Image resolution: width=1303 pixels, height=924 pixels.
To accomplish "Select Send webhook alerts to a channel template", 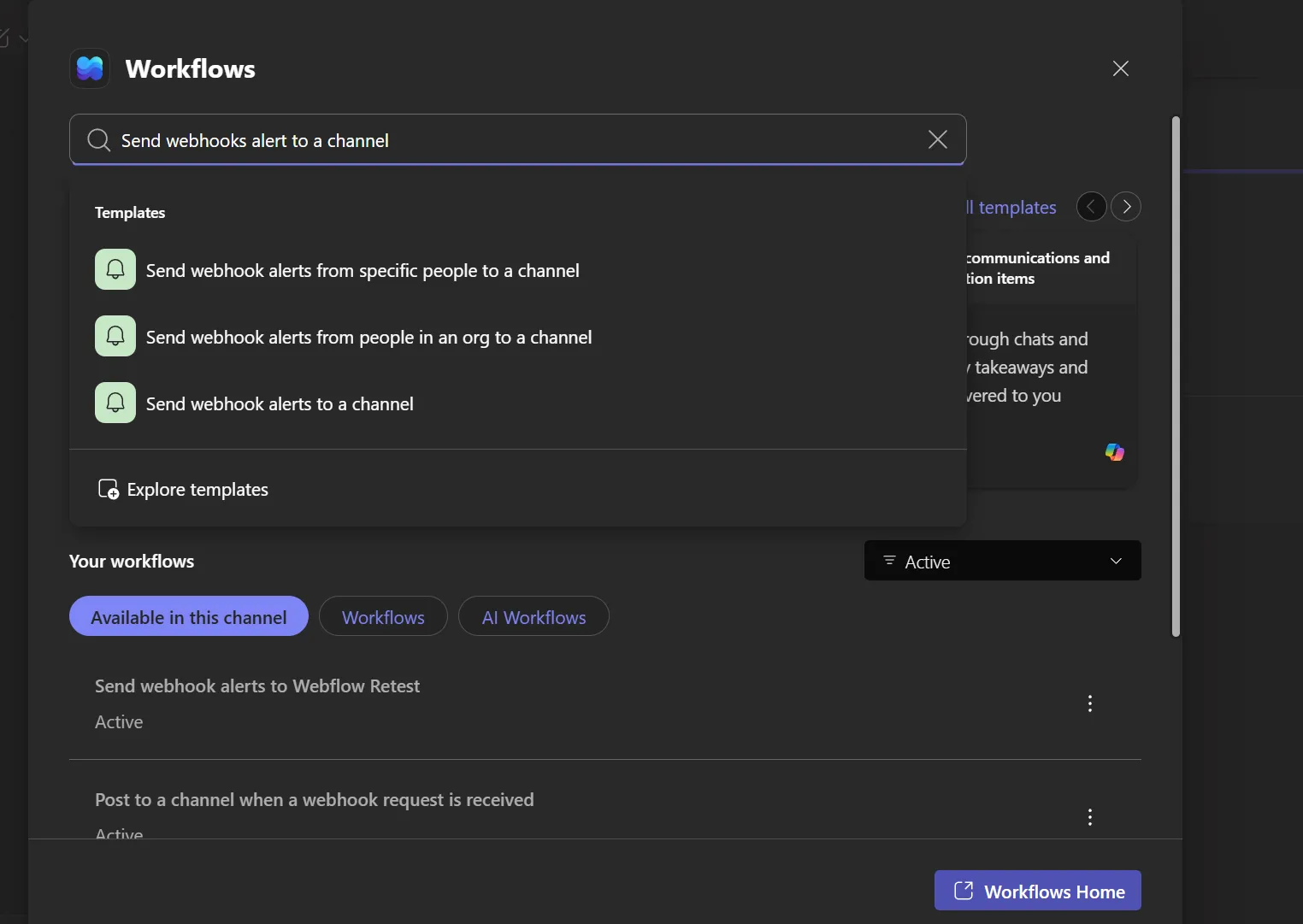I will [280, 403].
